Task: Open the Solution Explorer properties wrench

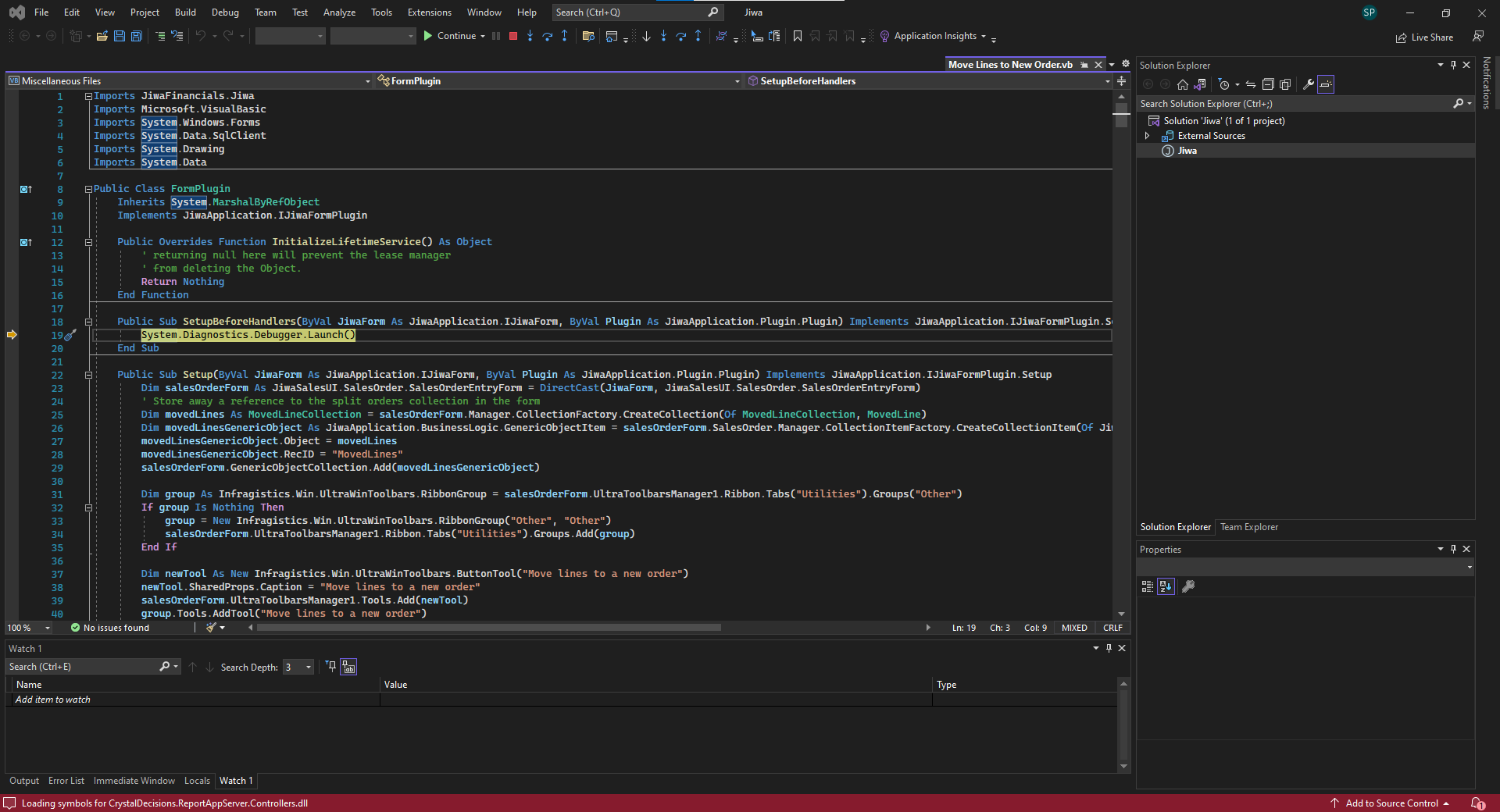Action: (1308, 84)
